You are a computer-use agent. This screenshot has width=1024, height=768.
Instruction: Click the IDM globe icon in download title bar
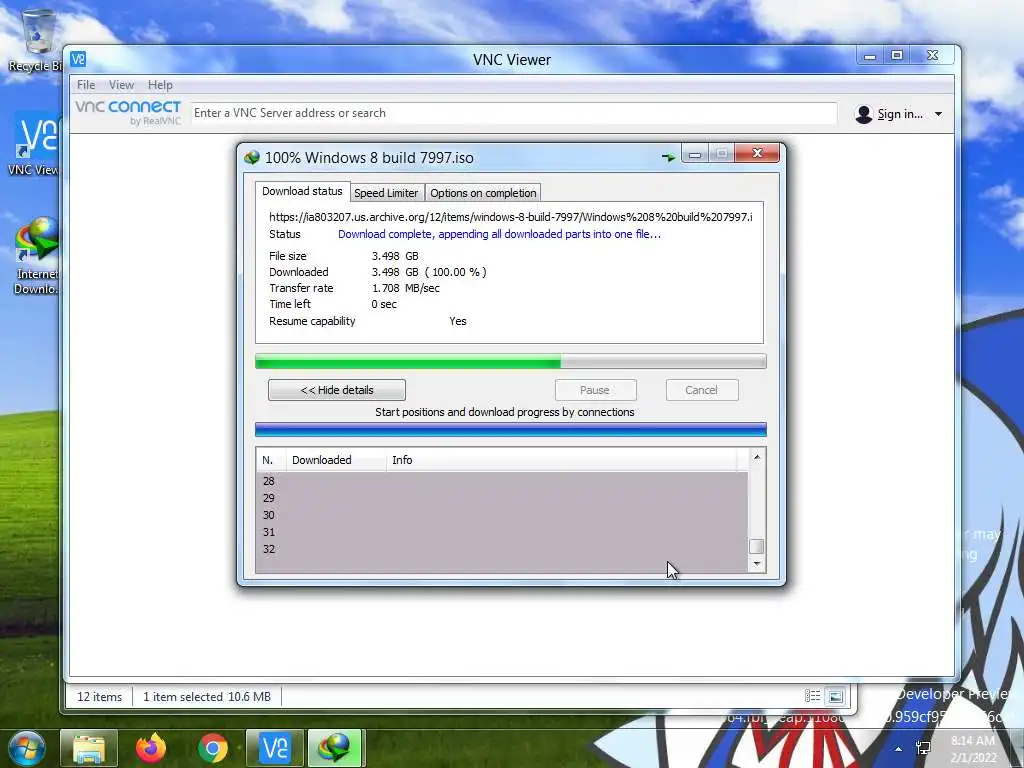[x=251, y=157]
